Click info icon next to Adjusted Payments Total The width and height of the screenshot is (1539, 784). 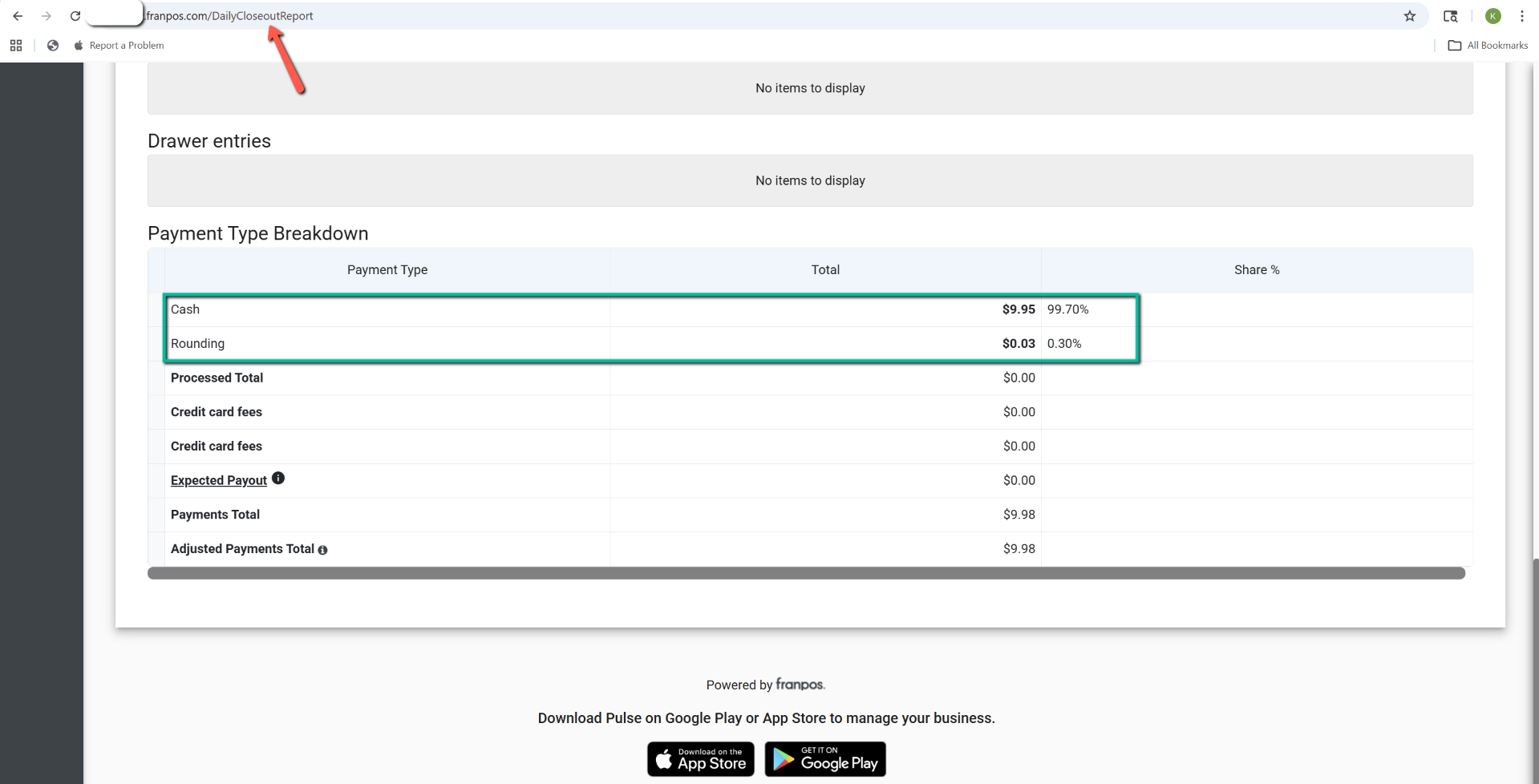(x=322, y=550)
